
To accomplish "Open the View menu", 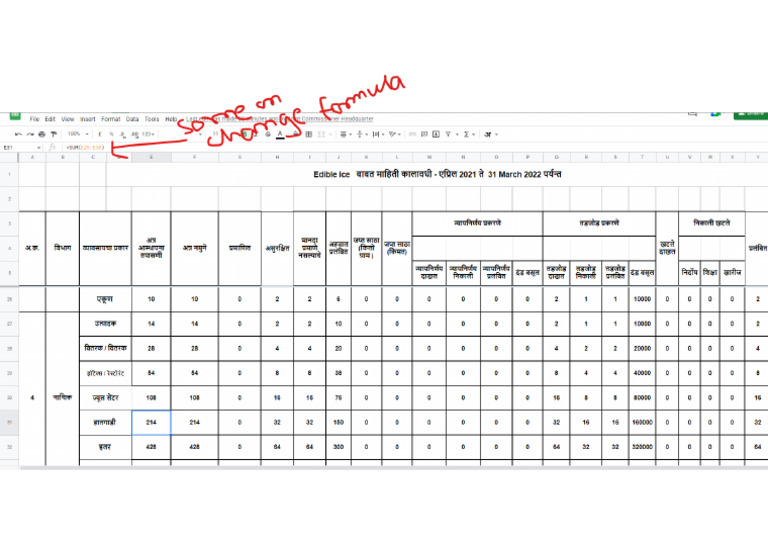I will pos(68,119).
